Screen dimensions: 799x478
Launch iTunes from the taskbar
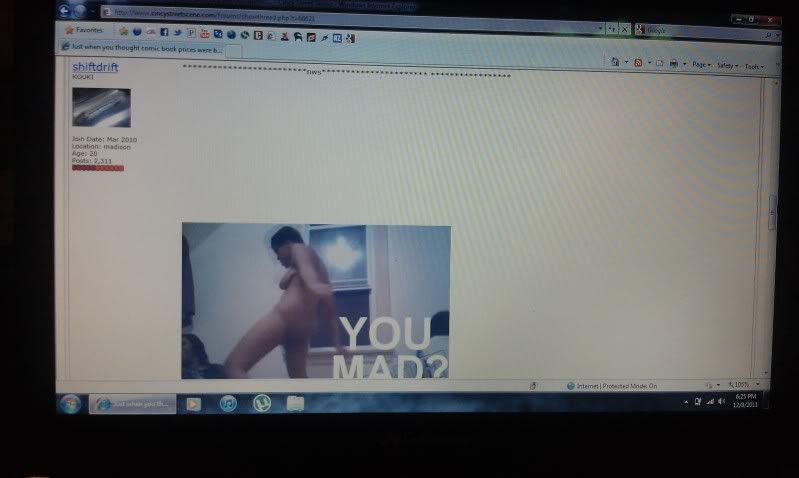[228, 403]
